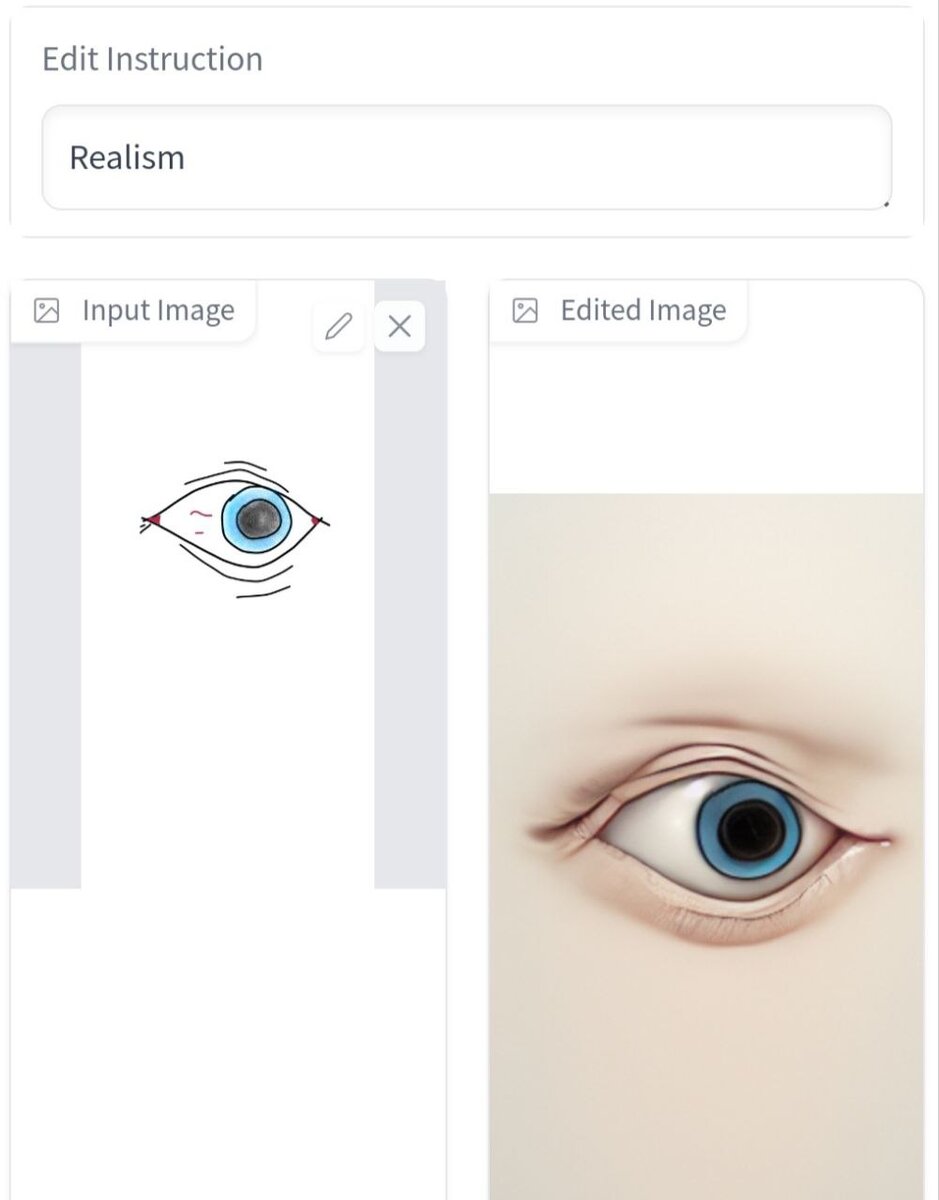Focus the Edit Instruction text box containing Realism

click(x=467, y=158)
